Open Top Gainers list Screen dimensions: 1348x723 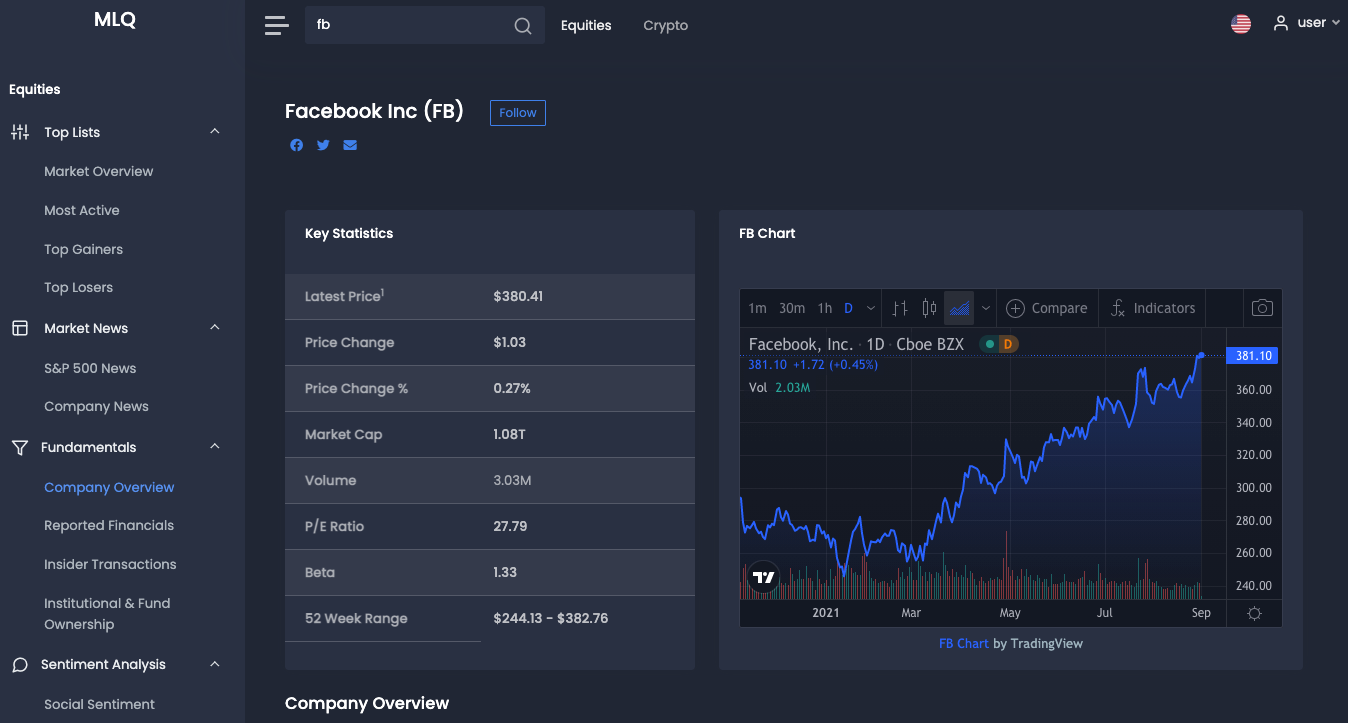coord(84,250)
